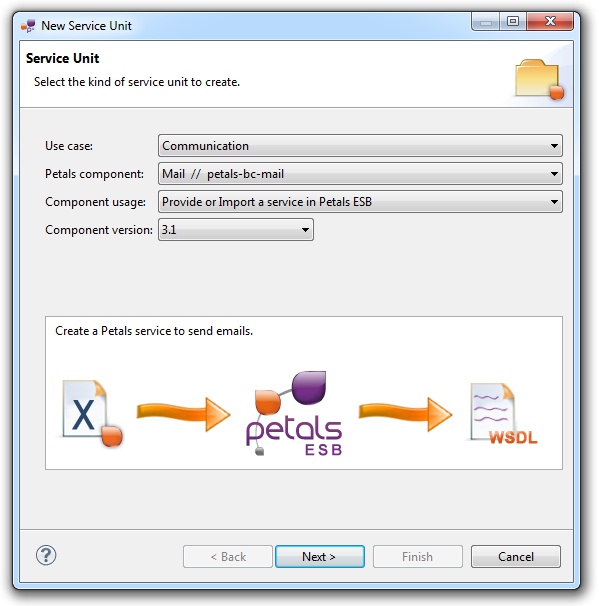Click the help question mark icon
This screenshot has height=606, width=599.
point(46,555)
